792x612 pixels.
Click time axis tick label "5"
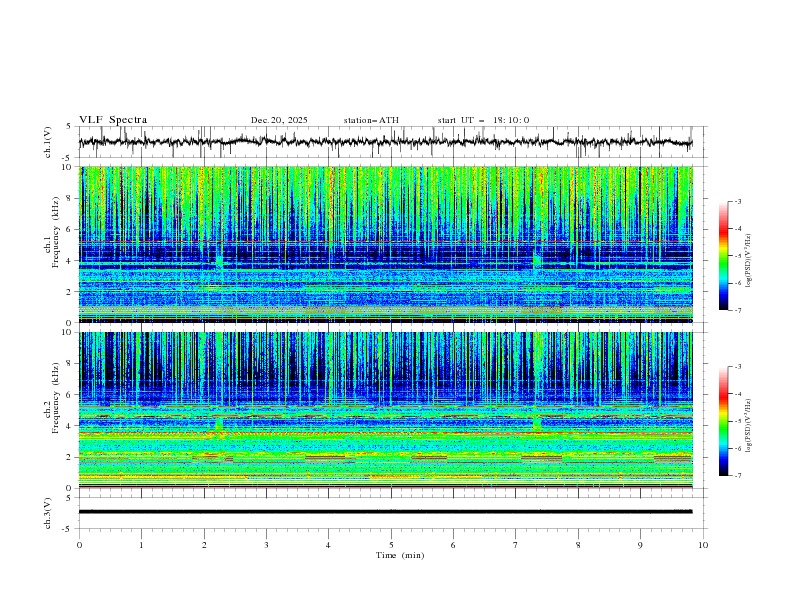click(x=391, y=545)
